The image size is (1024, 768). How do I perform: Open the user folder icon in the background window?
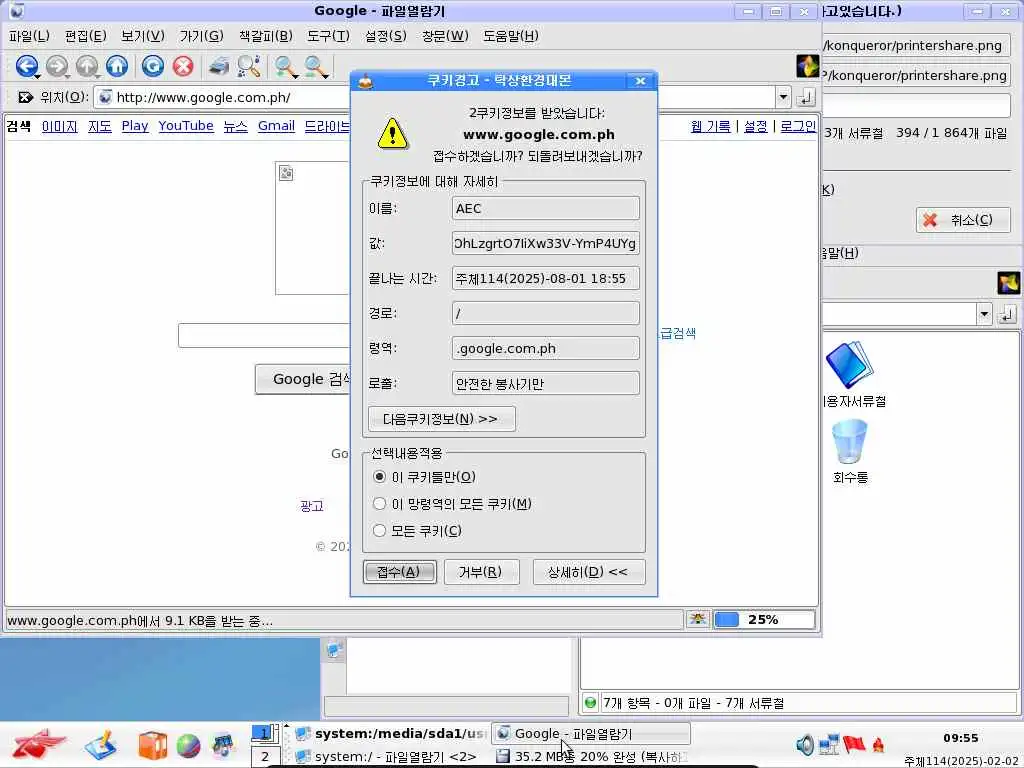[x=849, y=364]
